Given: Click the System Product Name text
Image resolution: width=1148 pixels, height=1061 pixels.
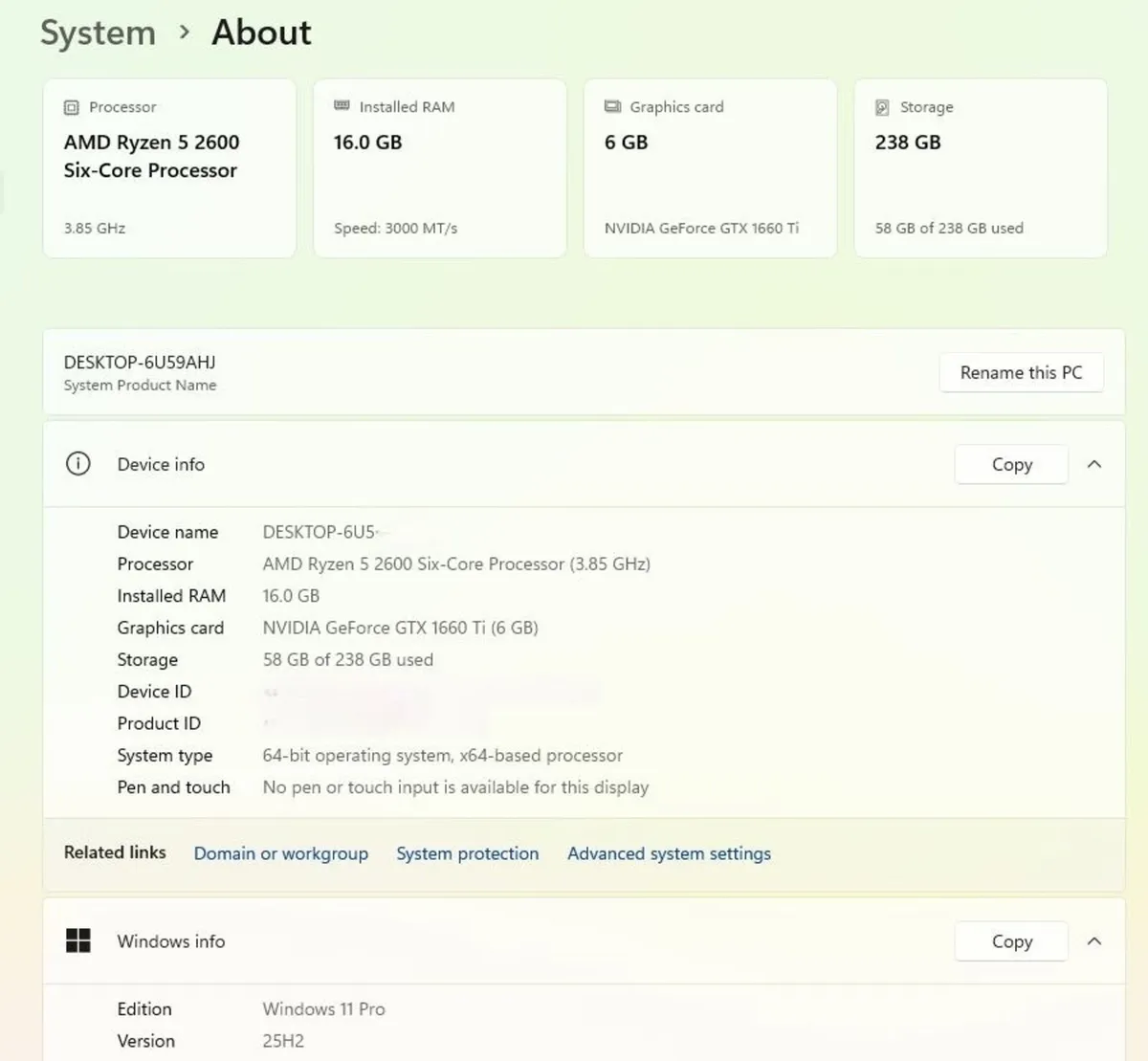Looking at the screenshot, I should coord(140,385).
